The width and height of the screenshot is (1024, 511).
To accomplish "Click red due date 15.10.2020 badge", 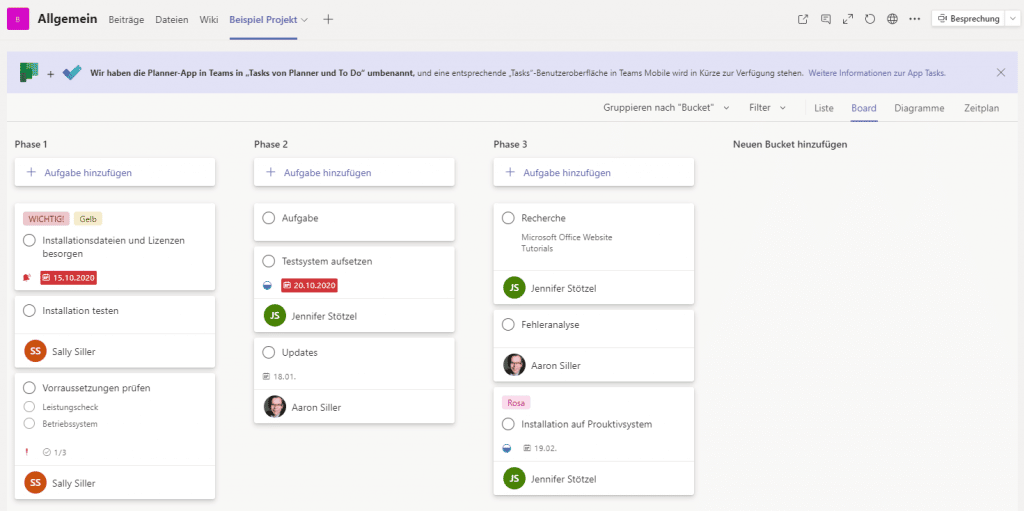I will (x=69, y=278).
